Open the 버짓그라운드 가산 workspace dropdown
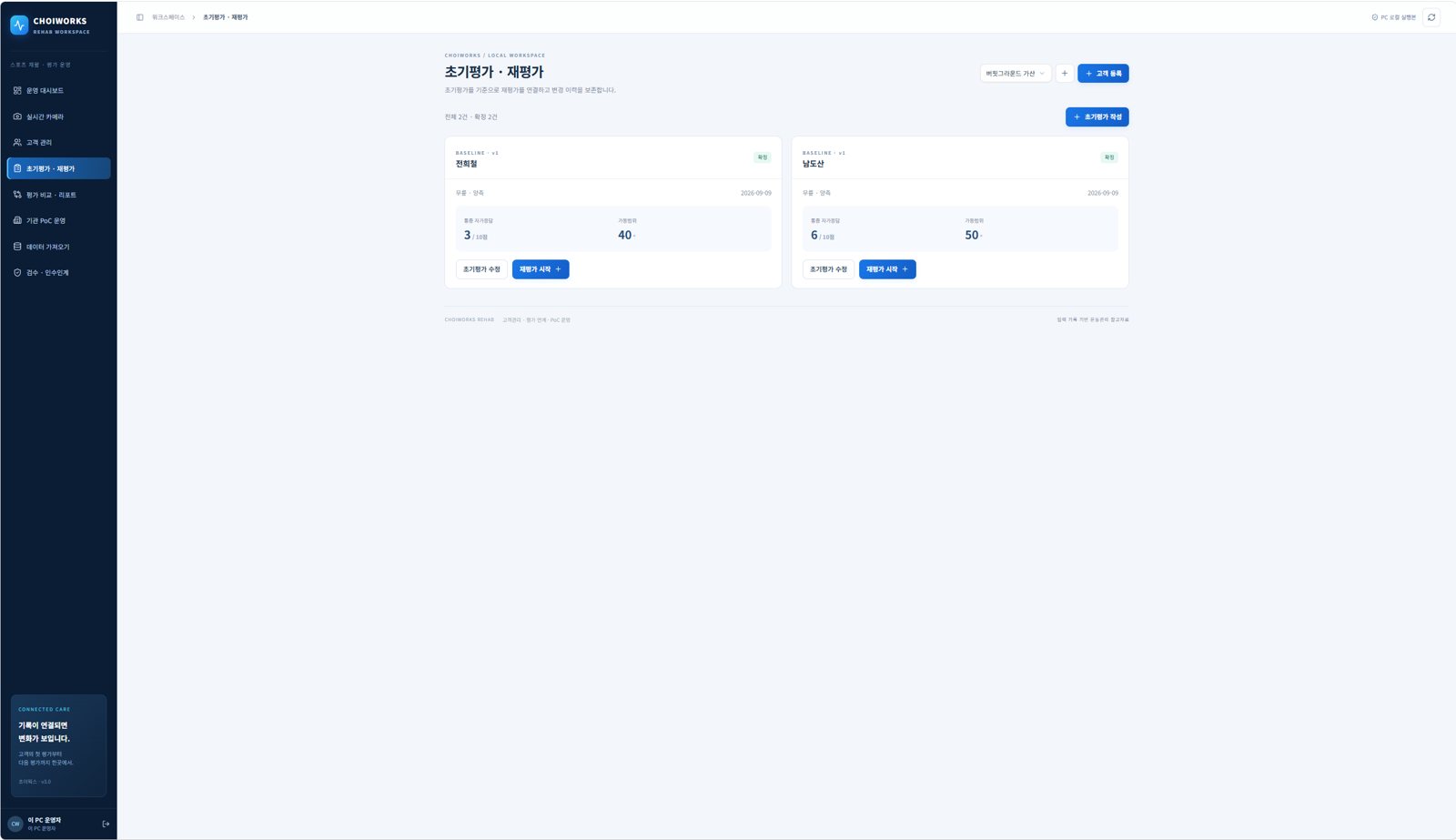 tap(1016, 74)
